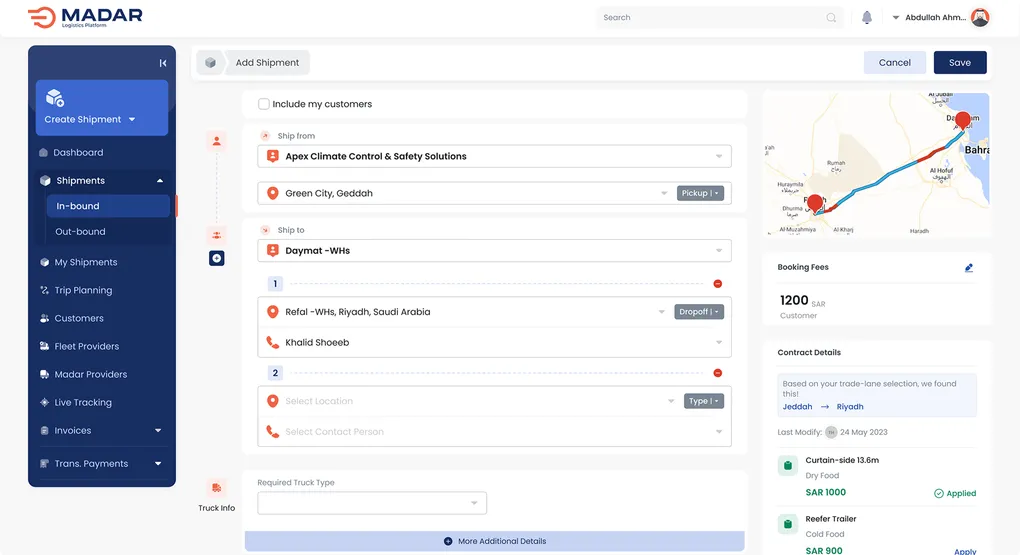Image resolution: width=1020 pixels, height=555 pixels.
Task: Go to Live Tracking in the sidebar
Action: 83,402
